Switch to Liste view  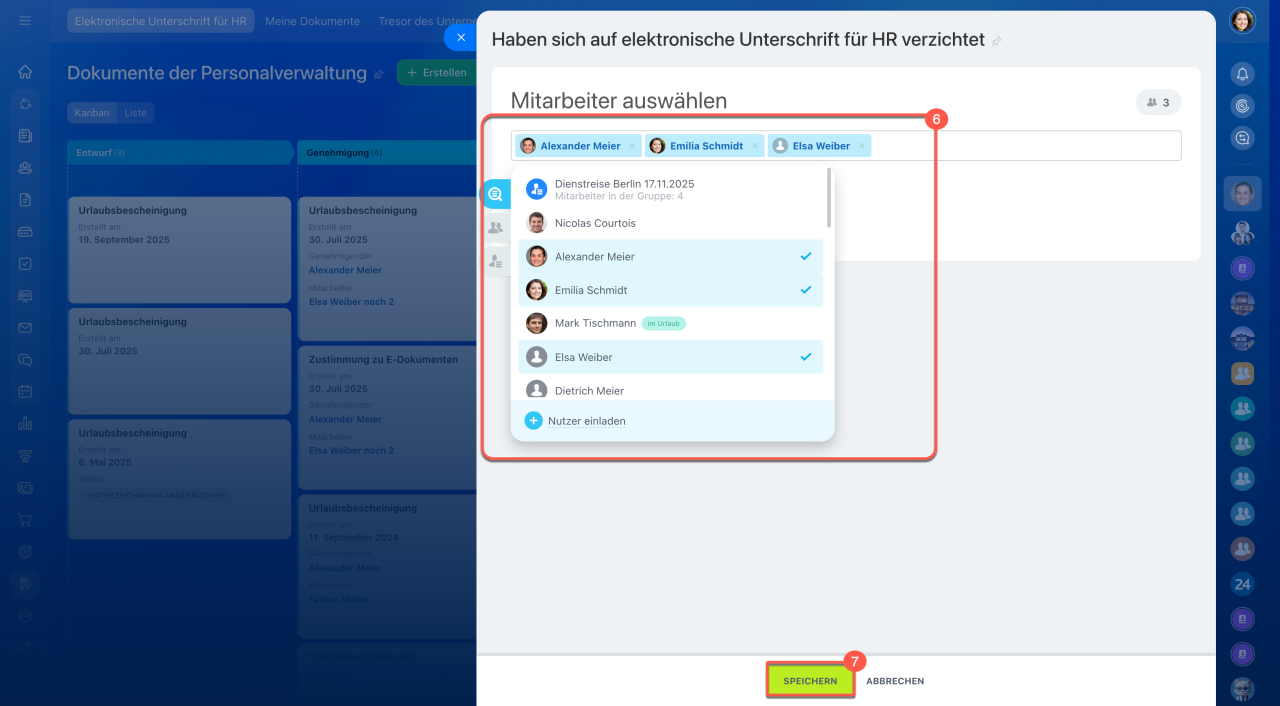point(135,113)
